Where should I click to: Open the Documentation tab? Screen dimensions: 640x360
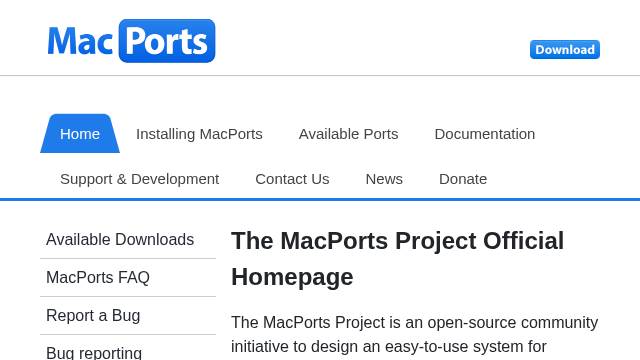point(484,134)
